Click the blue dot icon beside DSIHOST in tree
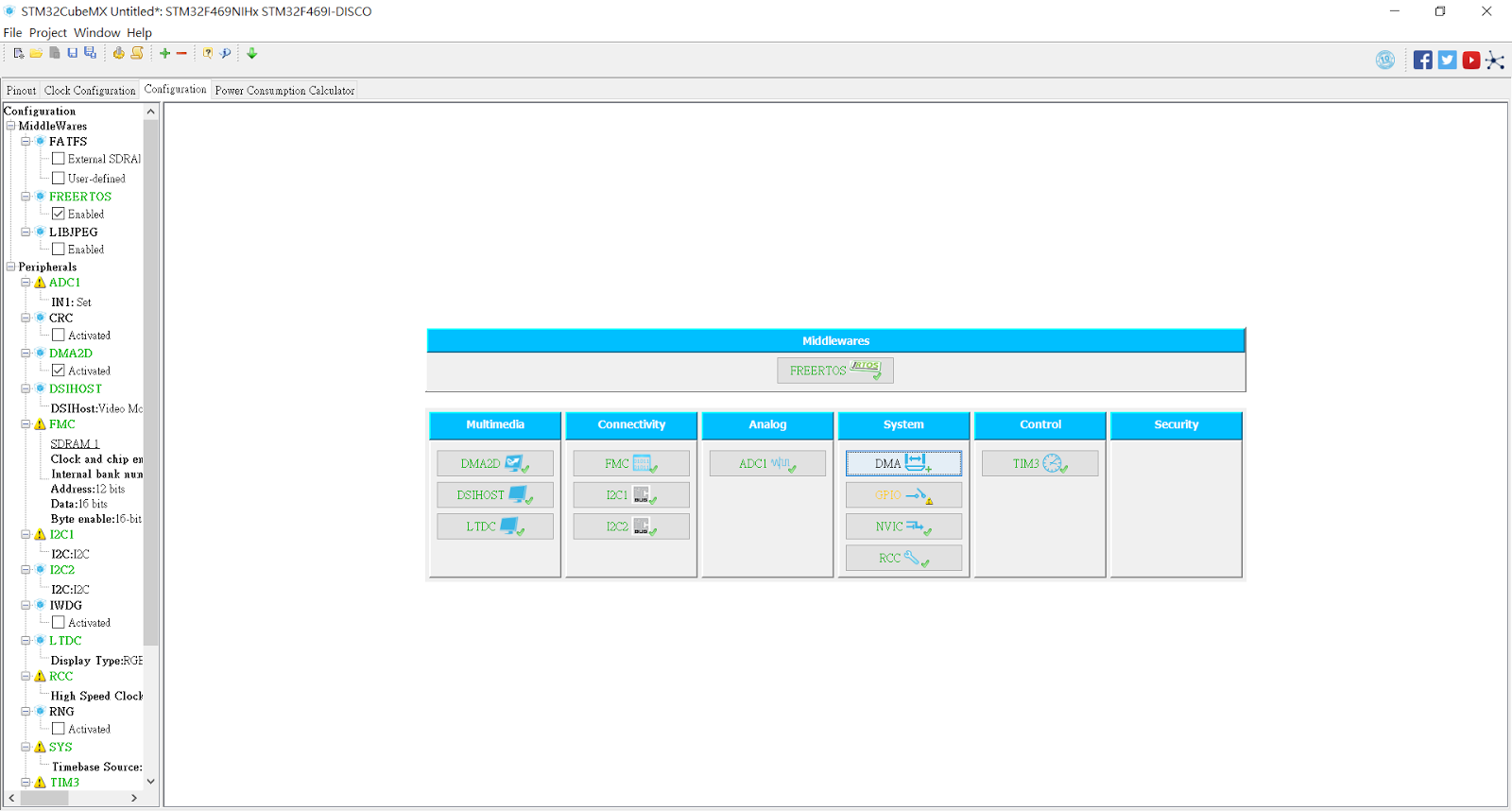This screenshot has height=811, width=1512. pyautogui.click(x=40, y=388)
